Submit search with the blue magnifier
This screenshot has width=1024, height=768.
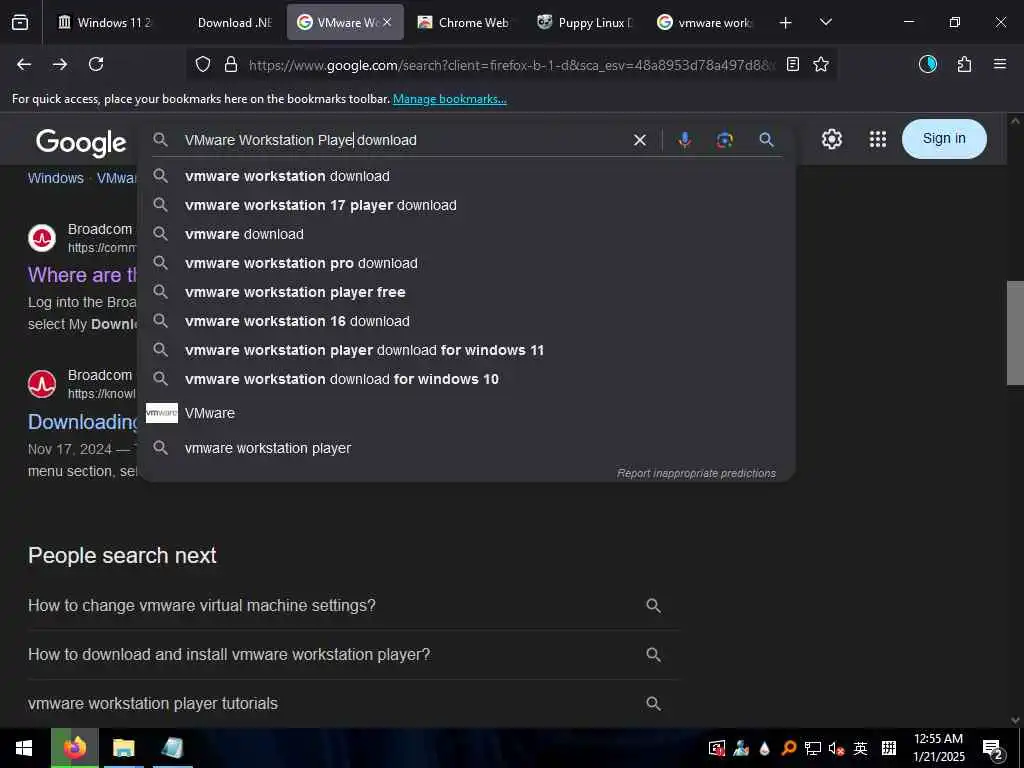(766, 140)
